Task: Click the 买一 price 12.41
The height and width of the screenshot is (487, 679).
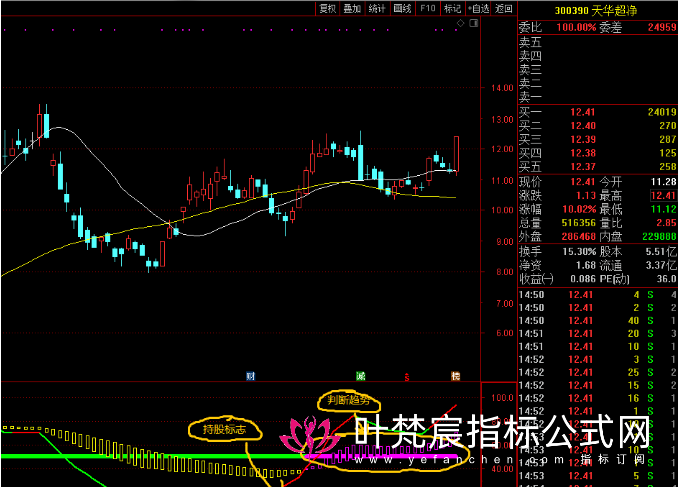Action: pos(582,112)
